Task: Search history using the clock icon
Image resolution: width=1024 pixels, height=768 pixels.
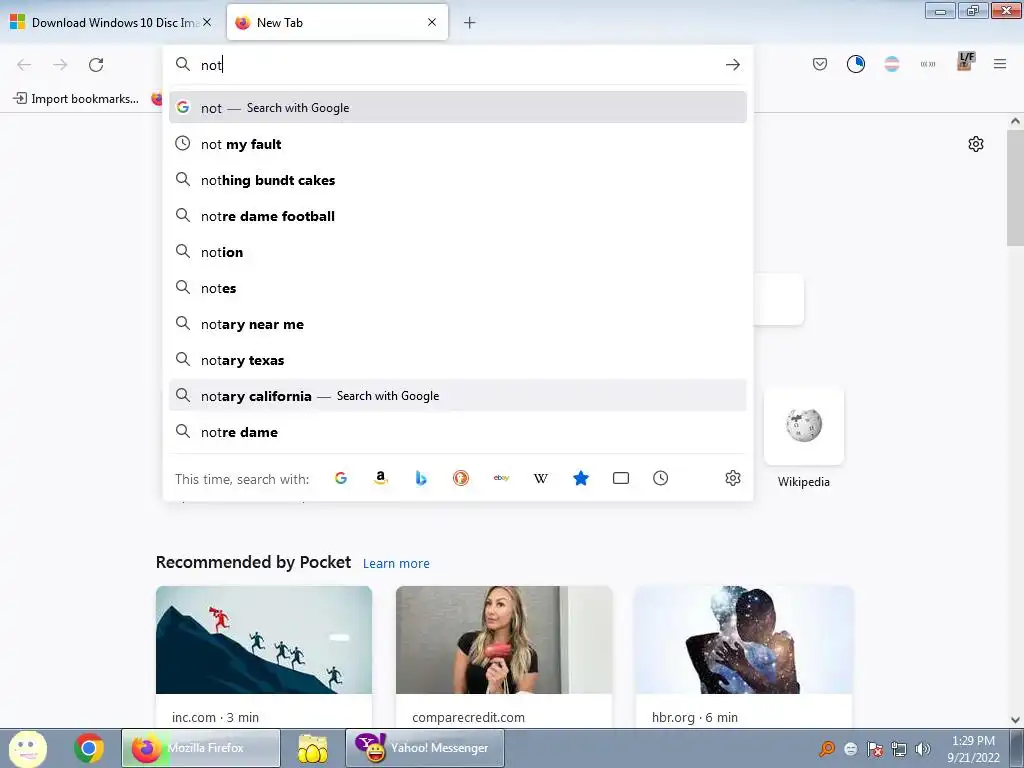Action: tap(660, 478)
